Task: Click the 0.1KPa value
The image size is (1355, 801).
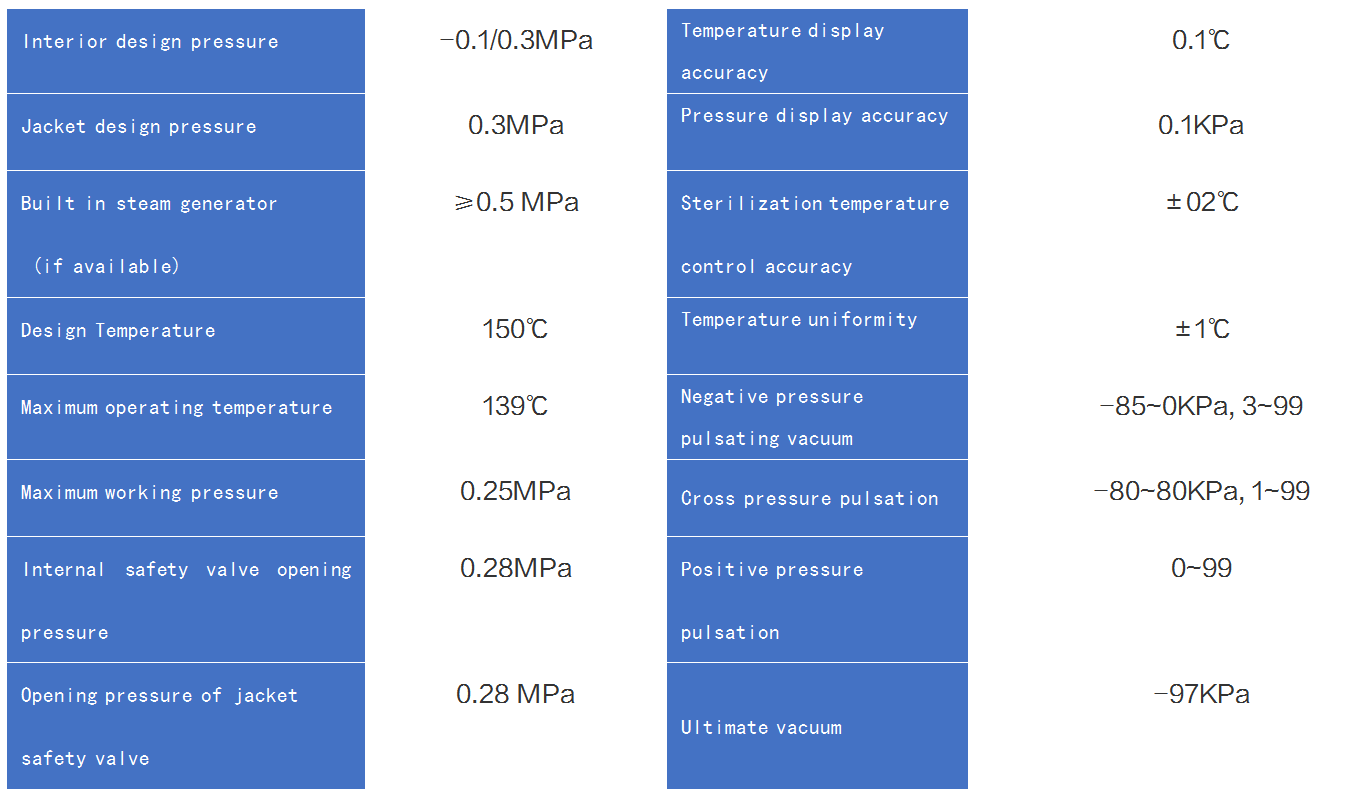Action: tap(1200, 125)
